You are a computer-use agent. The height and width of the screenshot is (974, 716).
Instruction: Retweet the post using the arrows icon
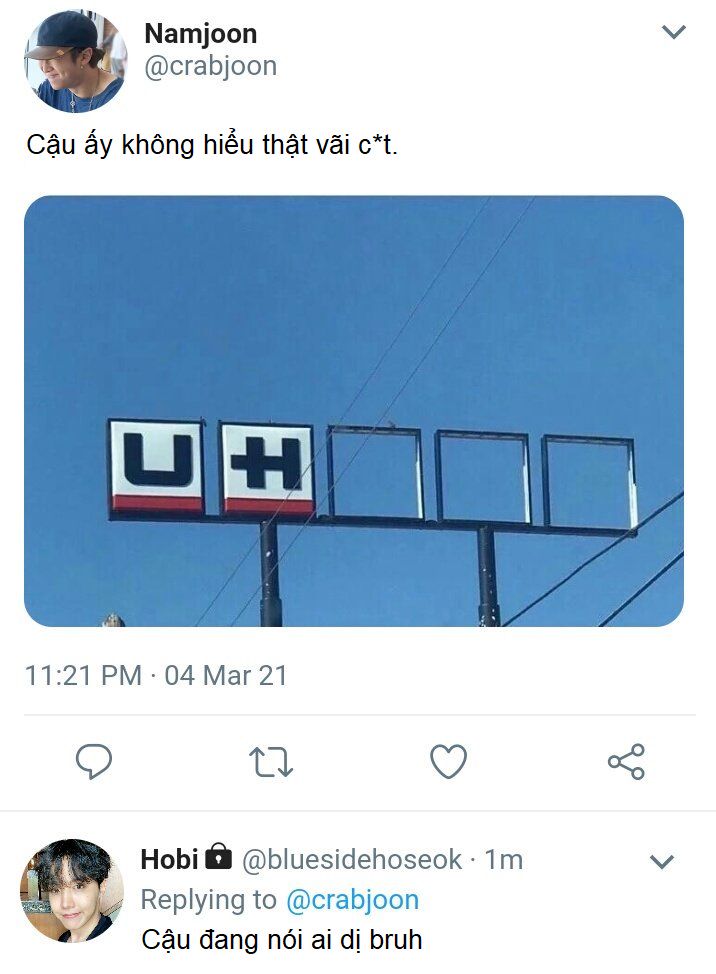271,762
